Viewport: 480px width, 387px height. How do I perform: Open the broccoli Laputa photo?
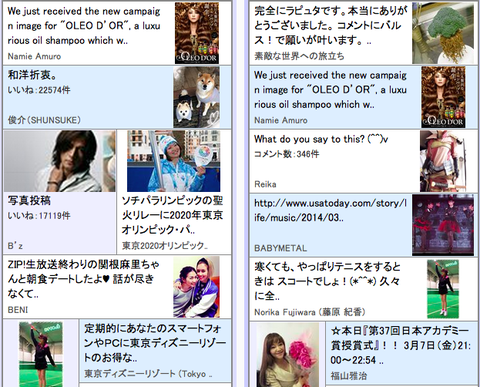tap(443, 33)
